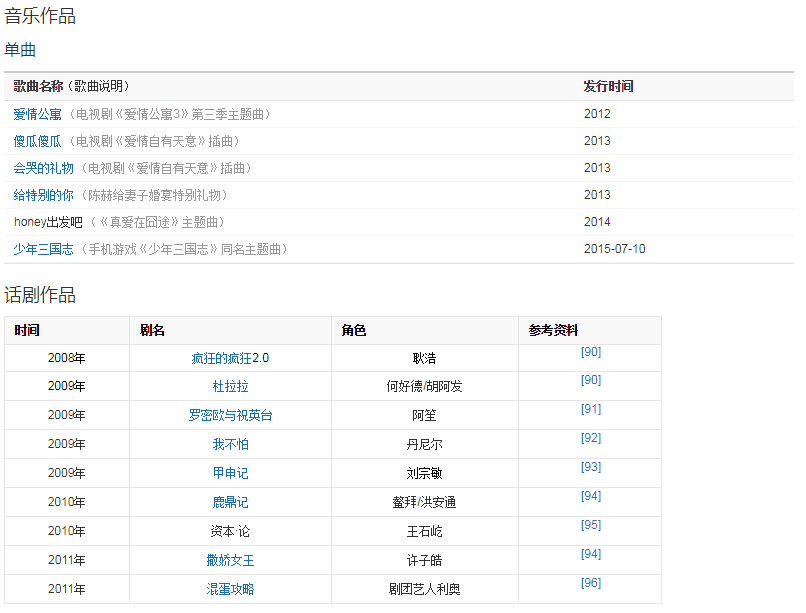The height and width of the screenshot is (613, 806).
Task: Open the play 疯狂的疯狂2.0
Action: pyautogui.click(x=230, y=358)
